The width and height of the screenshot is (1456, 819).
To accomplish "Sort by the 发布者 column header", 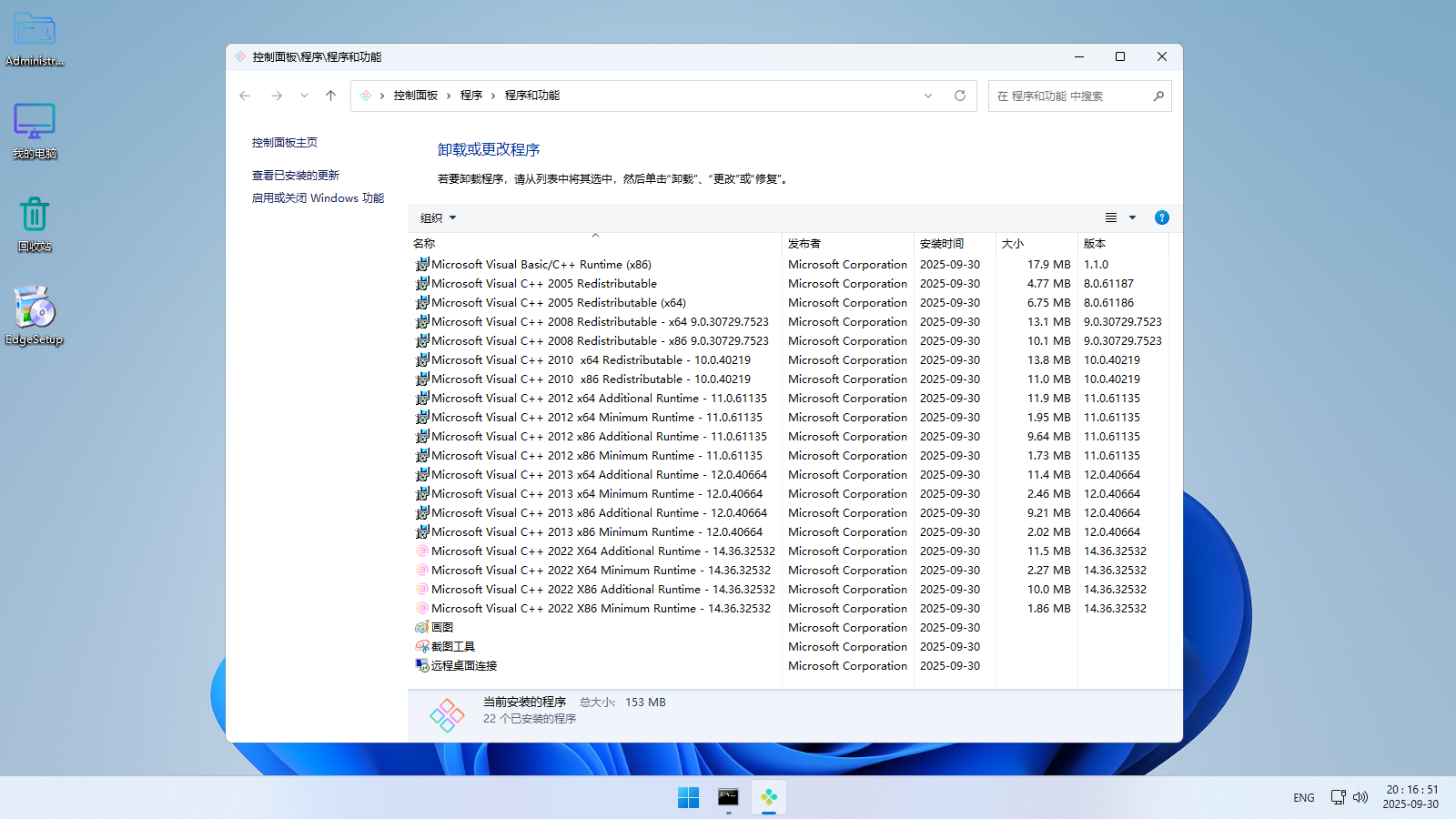I will pyautogui.click(x=848, y=244).
